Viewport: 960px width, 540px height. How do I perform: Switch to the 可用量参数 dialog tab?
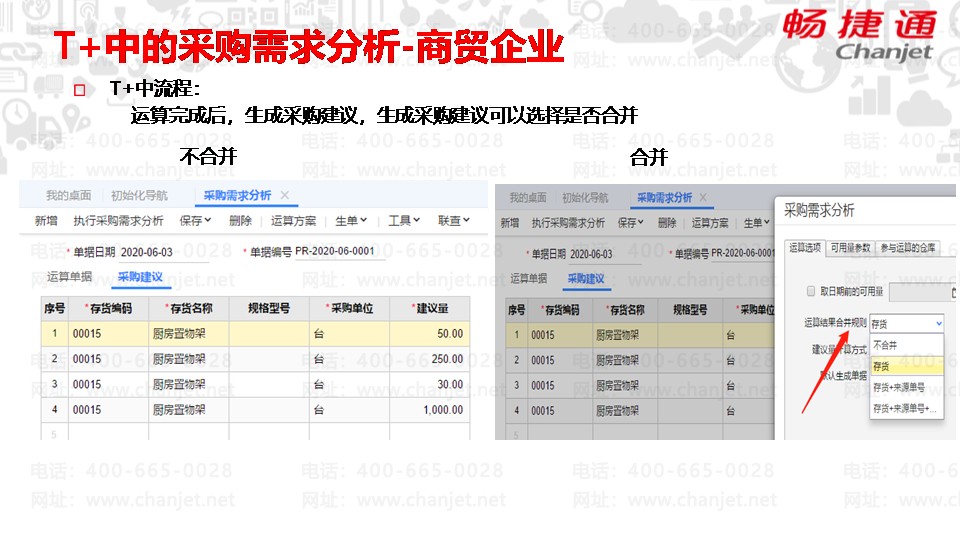coord(850,248)
